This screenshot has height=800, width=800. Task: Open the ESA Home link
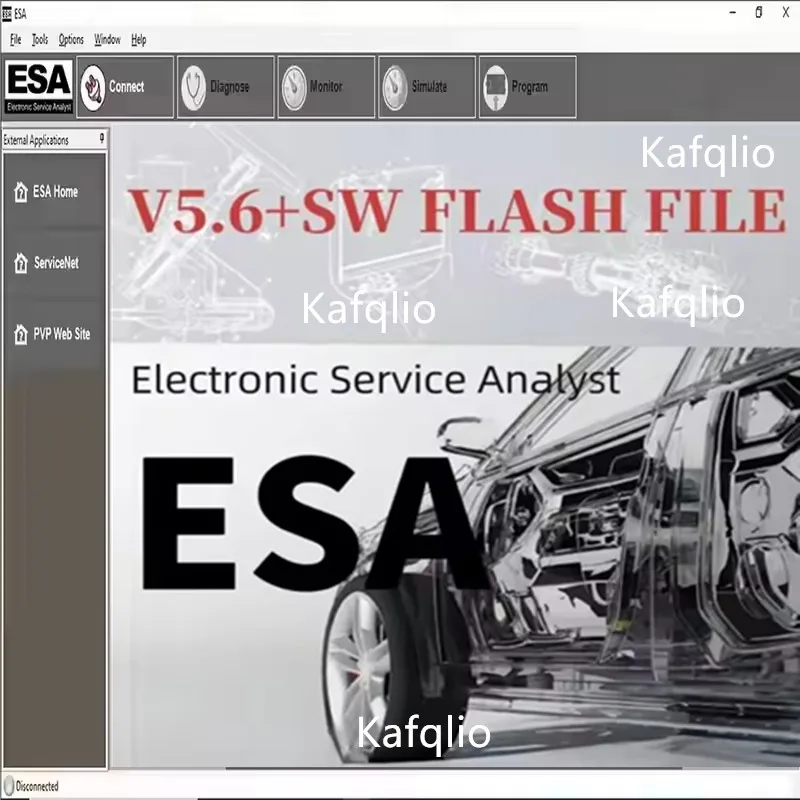tap(55, 192)
